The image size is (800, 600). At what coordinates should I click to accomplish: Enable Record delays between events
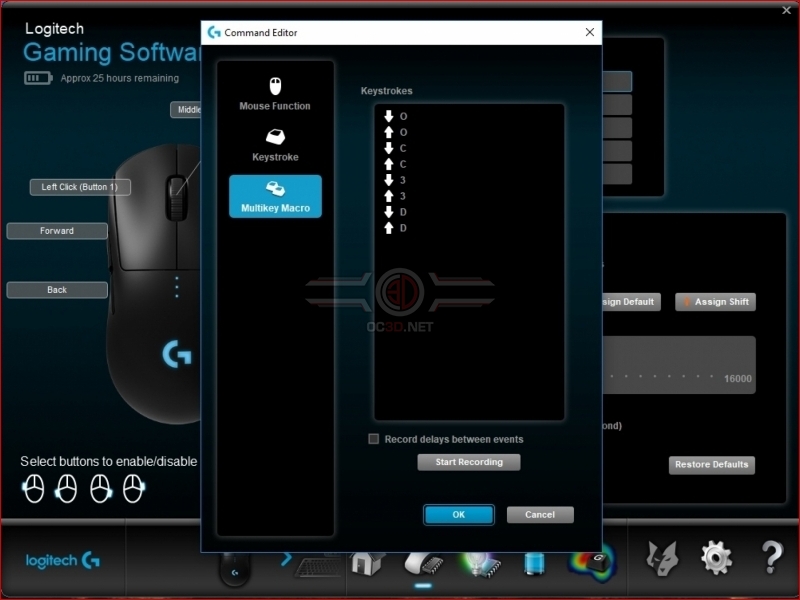tap(373, 438)
